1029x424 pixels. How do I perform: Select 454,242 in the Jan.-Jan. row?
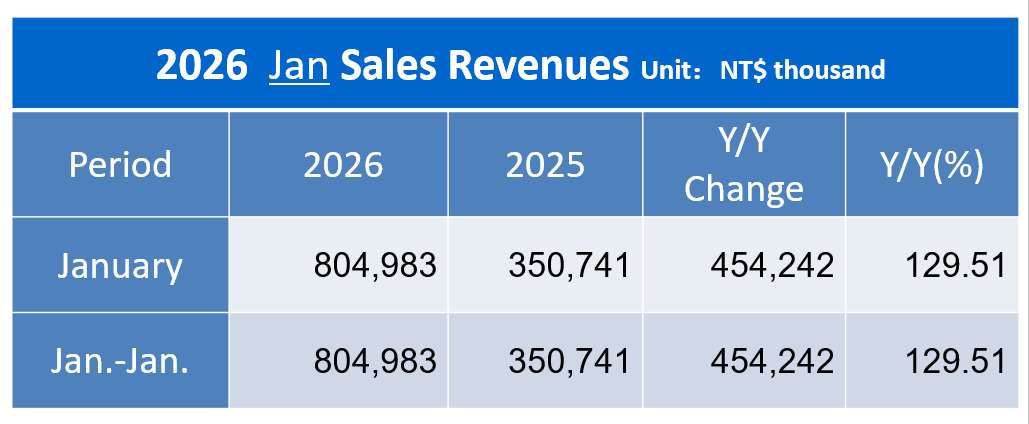(772, 360)
